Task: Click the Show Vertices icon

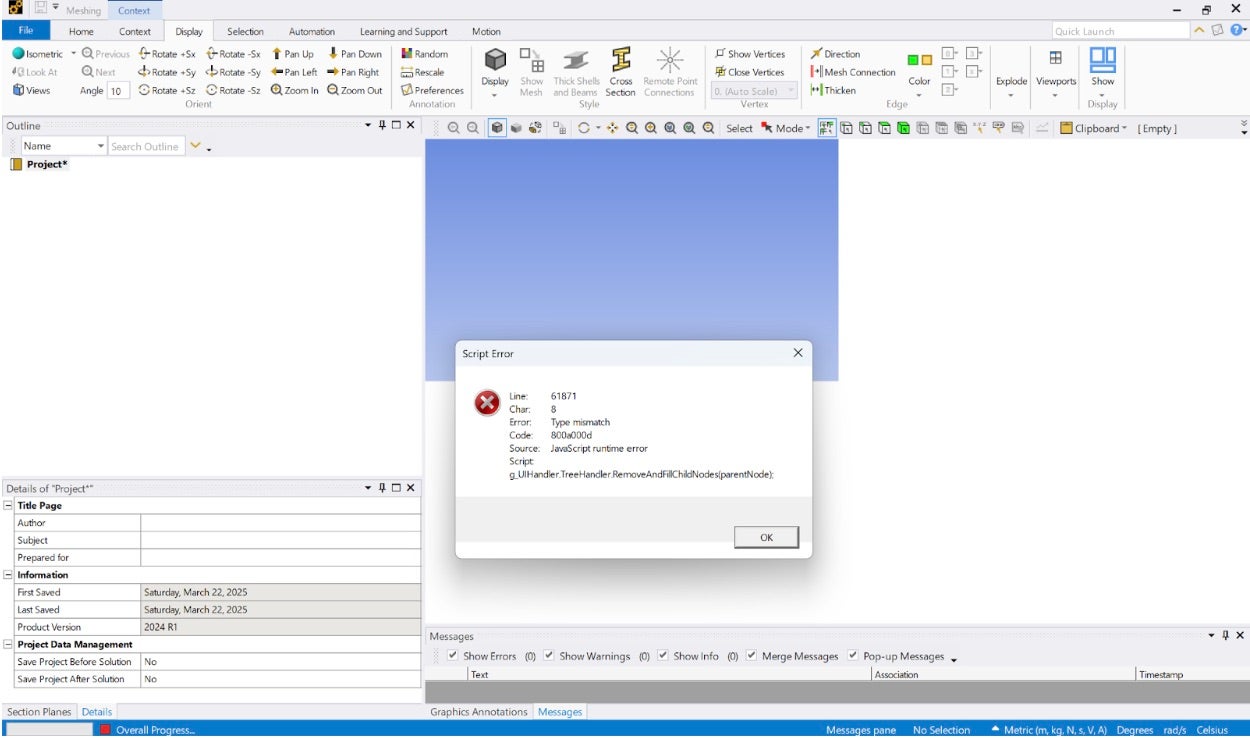Action: click(720, 54)
